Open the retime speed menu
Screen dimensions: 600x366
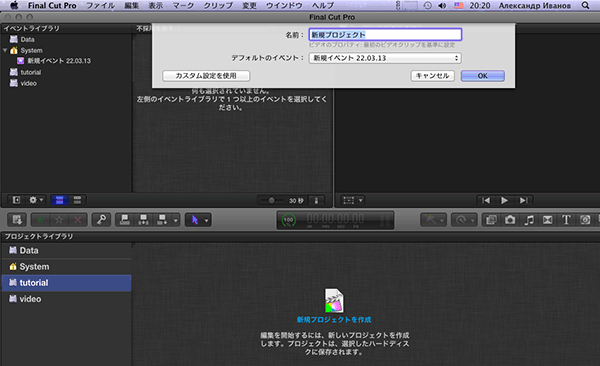point(464,220)
